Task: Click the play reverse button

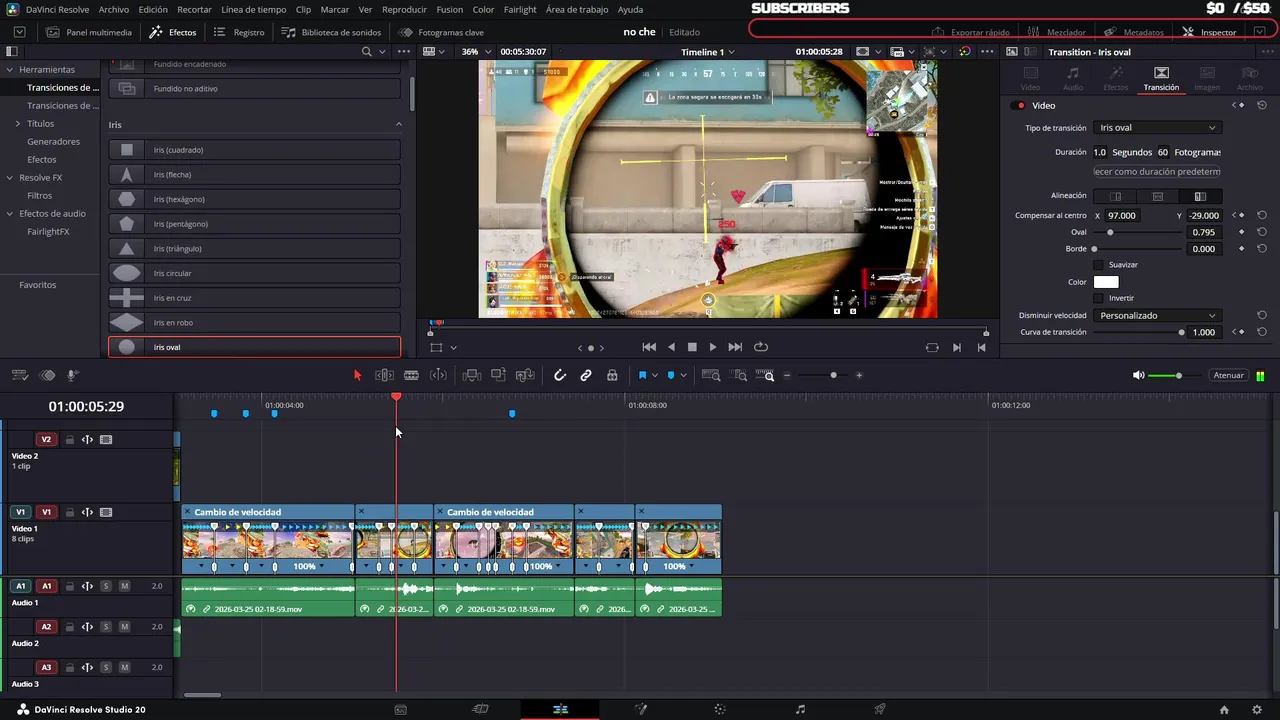Action: pos(671,347)
